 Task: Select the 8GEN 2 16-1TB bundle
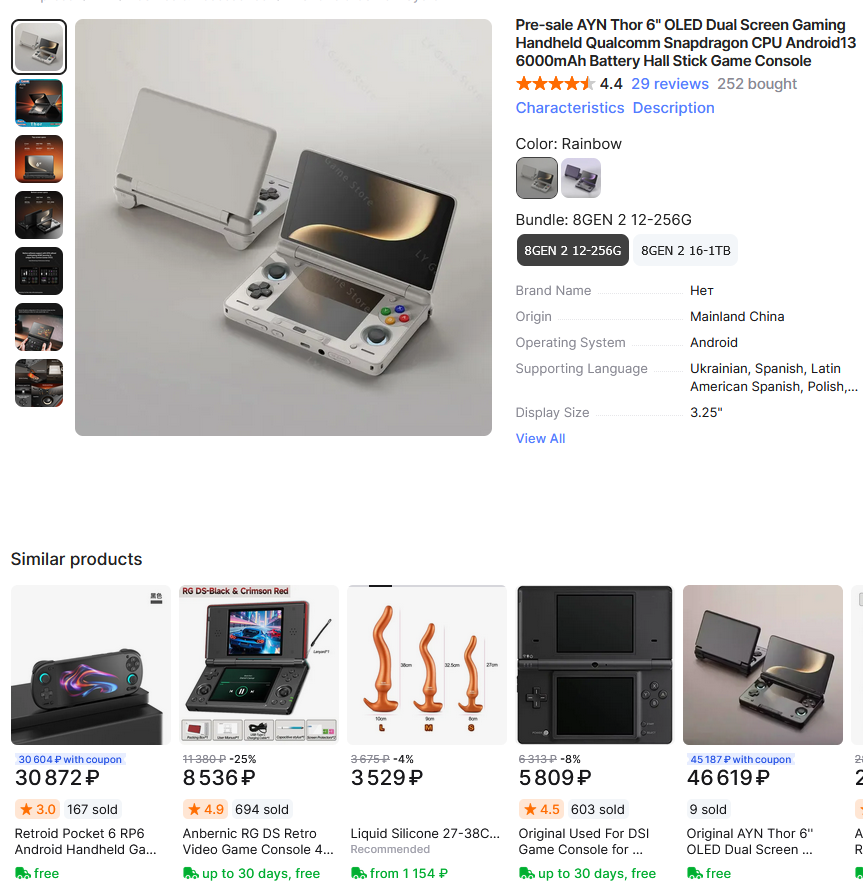[686, 251]
